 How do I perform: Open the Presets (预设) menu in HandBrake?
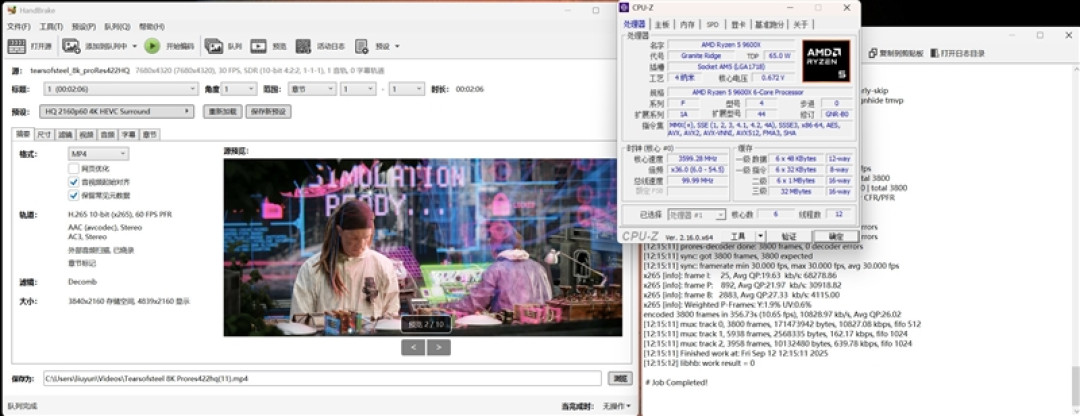(x=83, y=27)
